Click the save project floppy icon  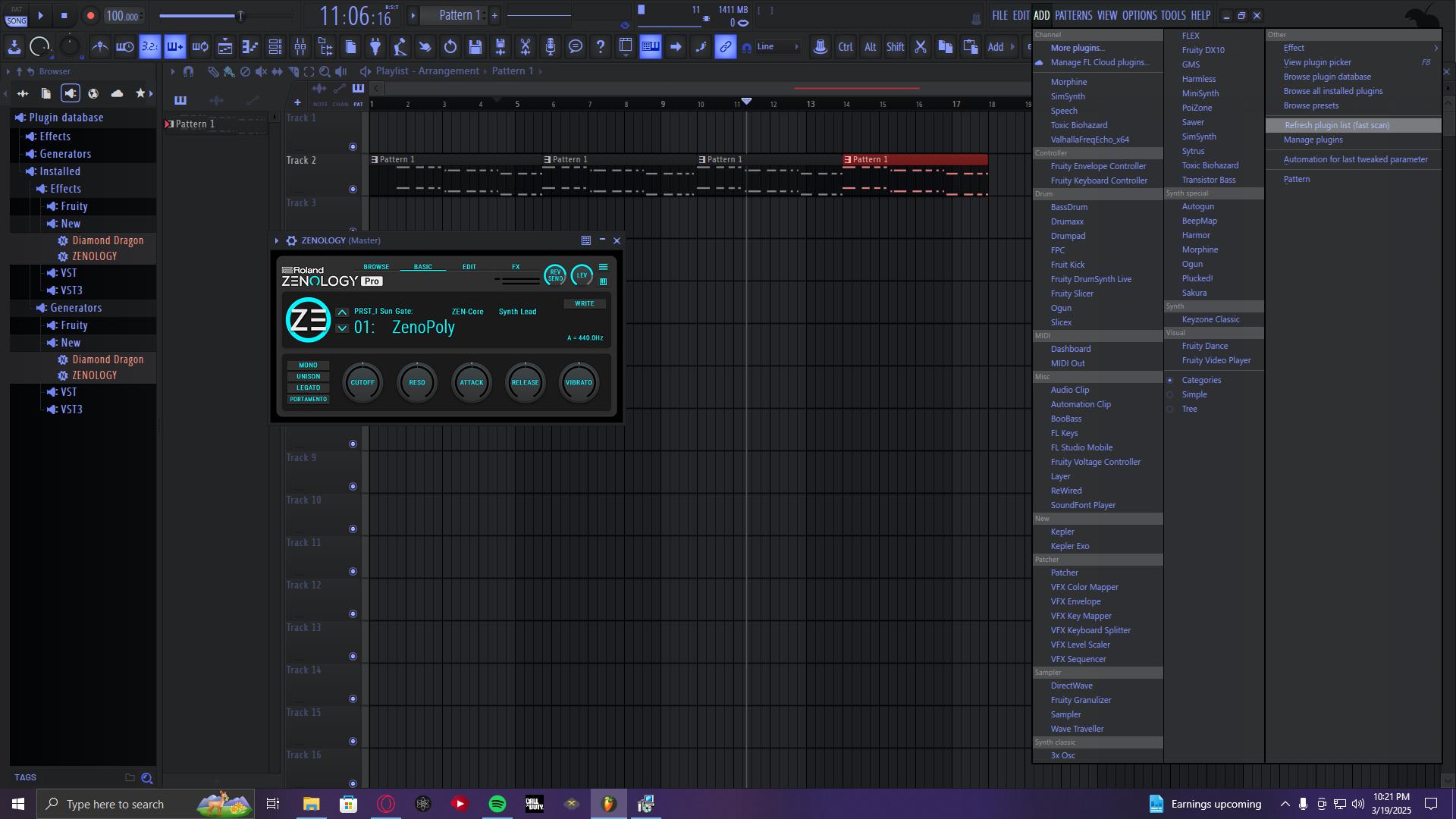click(x=475, y=47)
